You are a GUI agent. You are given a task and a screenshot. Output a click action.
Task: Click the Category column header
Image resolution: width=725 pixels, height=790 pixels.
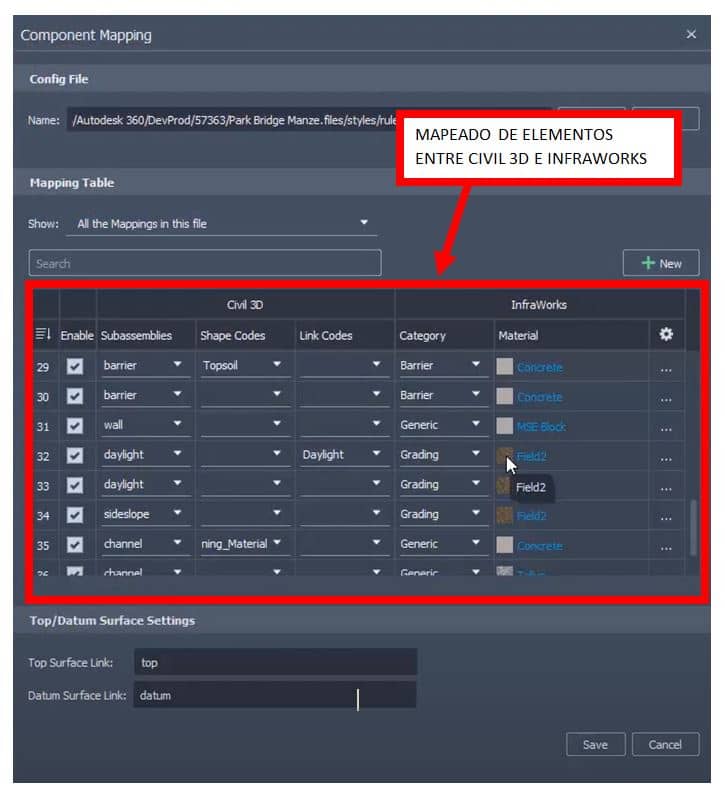click(x=422, y=336)
